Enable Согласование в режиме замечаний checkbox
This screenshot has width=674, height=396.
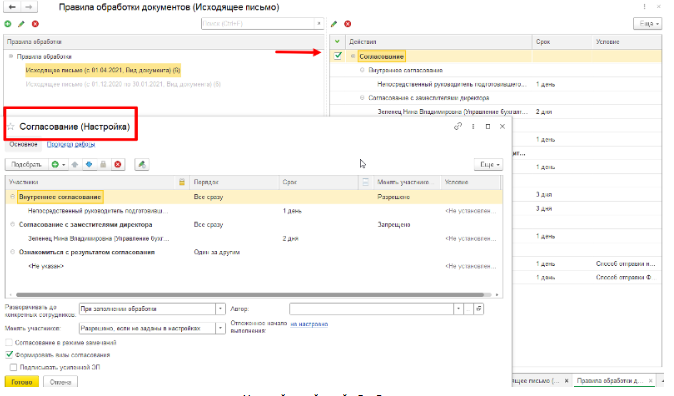pyautogui.click(x=9, y=342)
